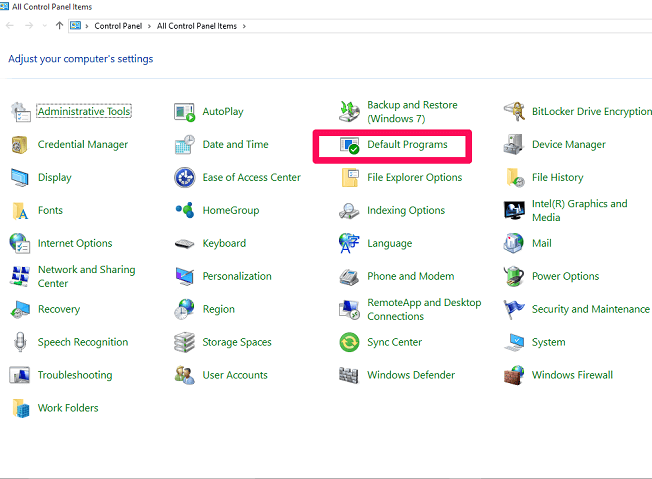
Task: Open the Storage Spaces link
Action: 237,342
